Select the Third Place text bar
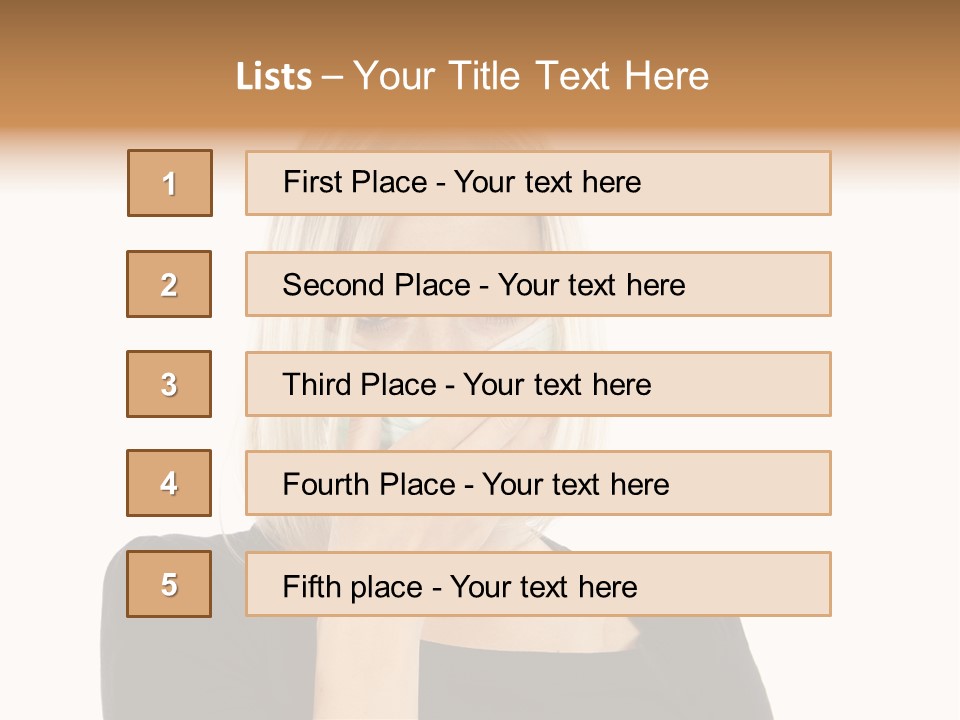Viewport: 960px width, 720px height. pyautogui.click(x=538, y=384)
